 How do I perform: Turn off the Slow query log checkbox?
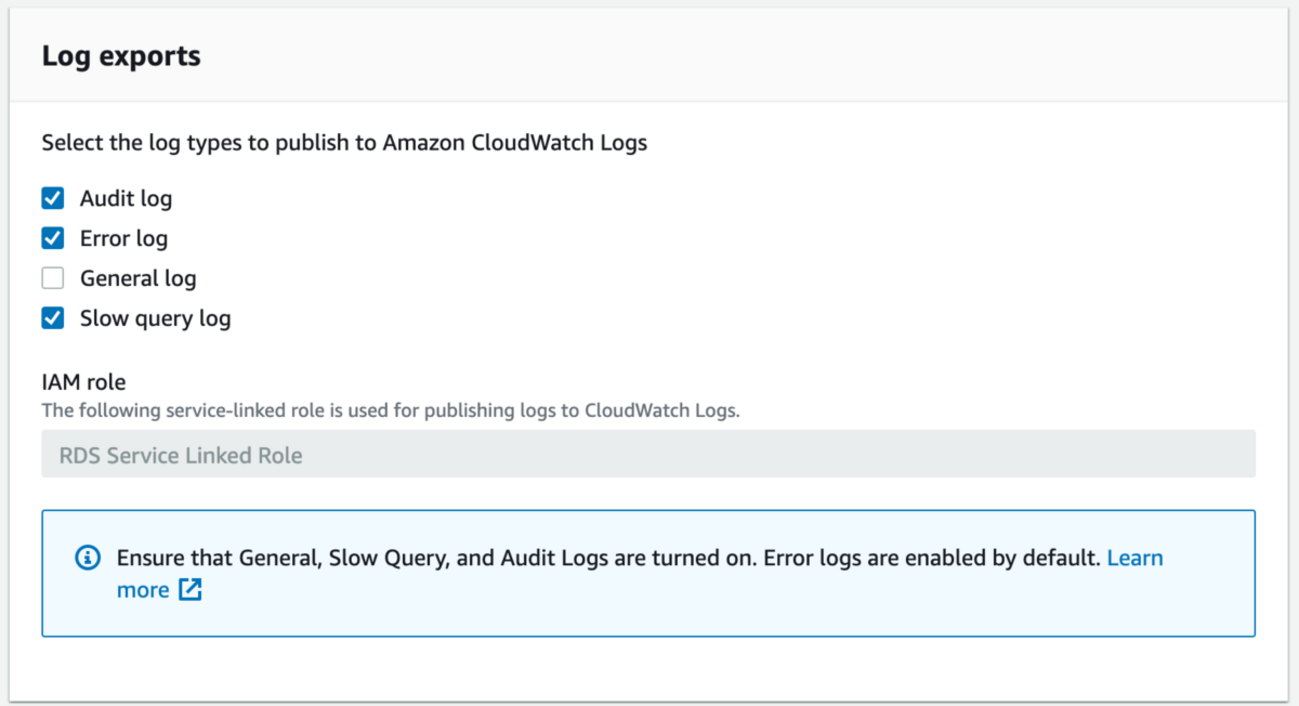[53, 318]
